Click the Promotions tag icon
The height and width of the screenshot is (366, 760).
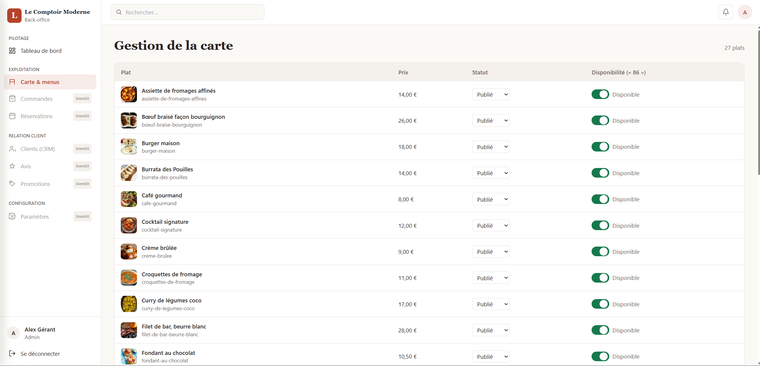[13, 184]
